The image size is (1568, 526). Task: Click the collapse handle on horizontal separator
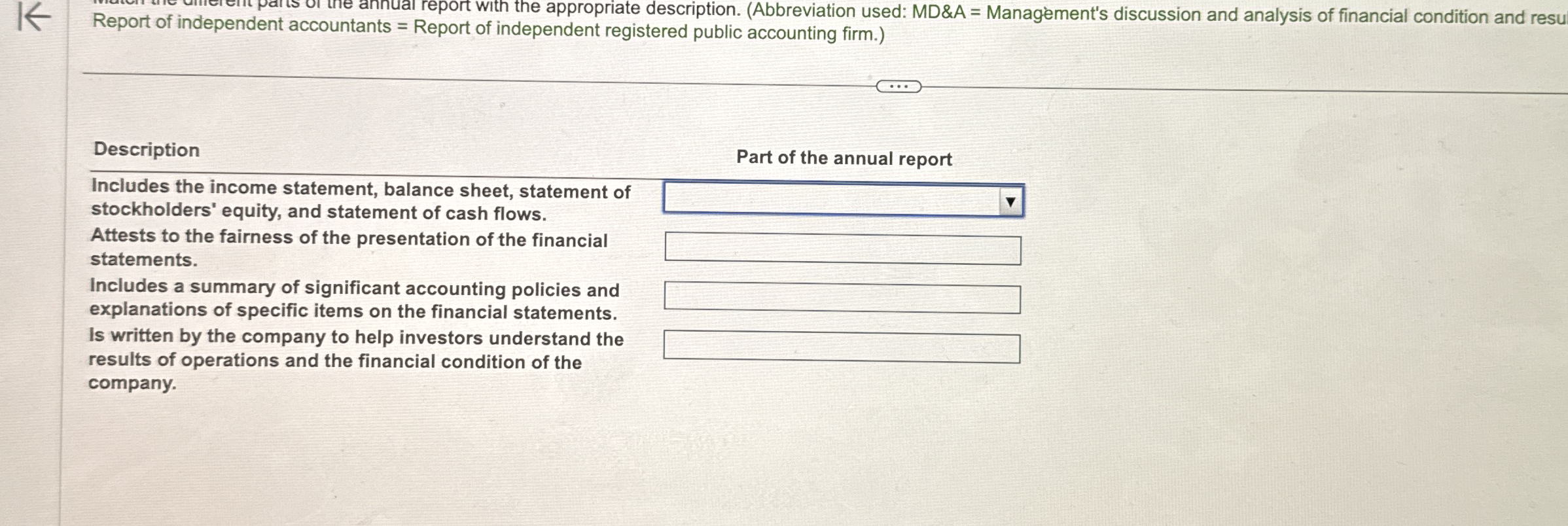tap(898, 86)
